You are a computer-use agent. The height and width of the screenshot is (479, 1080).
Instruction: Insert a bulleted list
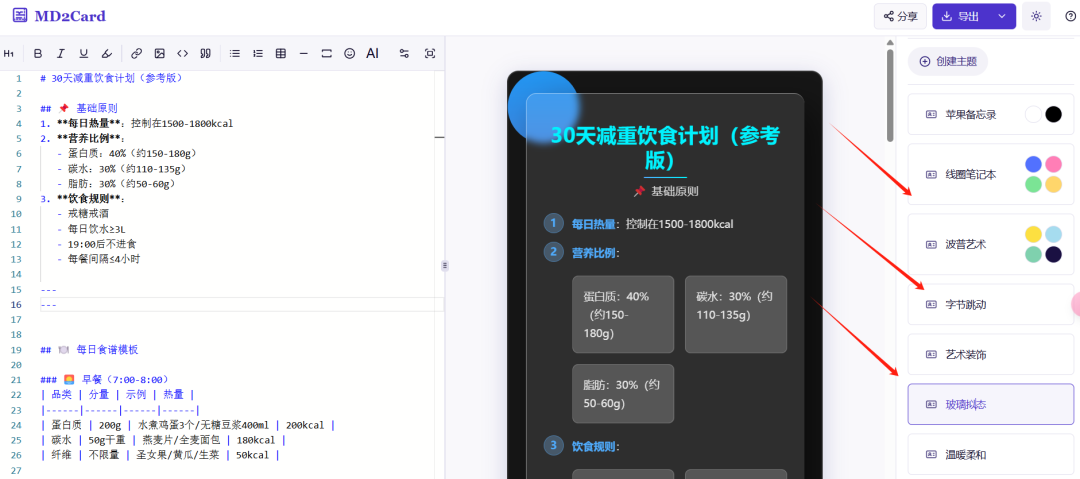tap(234, 53)
